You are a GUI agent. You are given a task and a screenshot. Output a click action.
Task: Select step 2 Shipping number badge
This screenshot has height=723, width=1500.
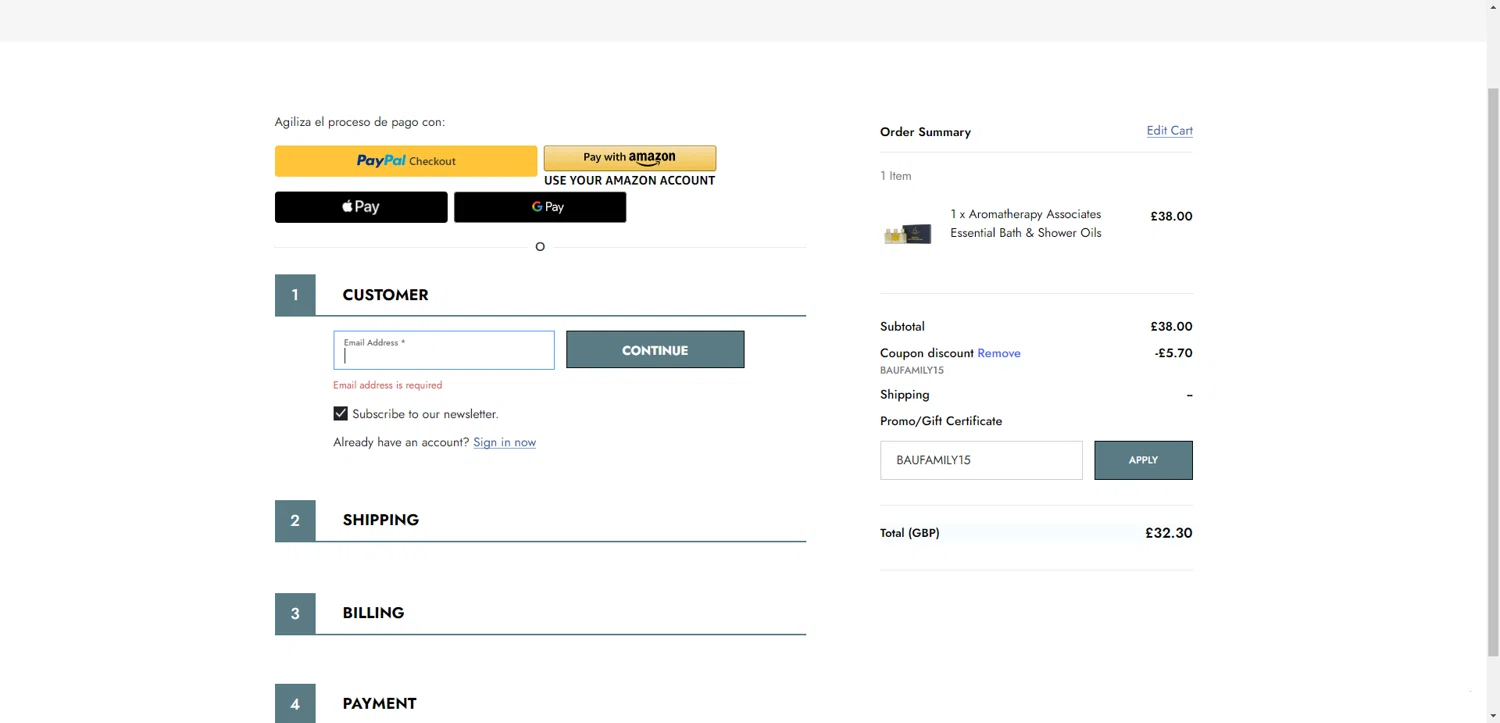point(295,520)
